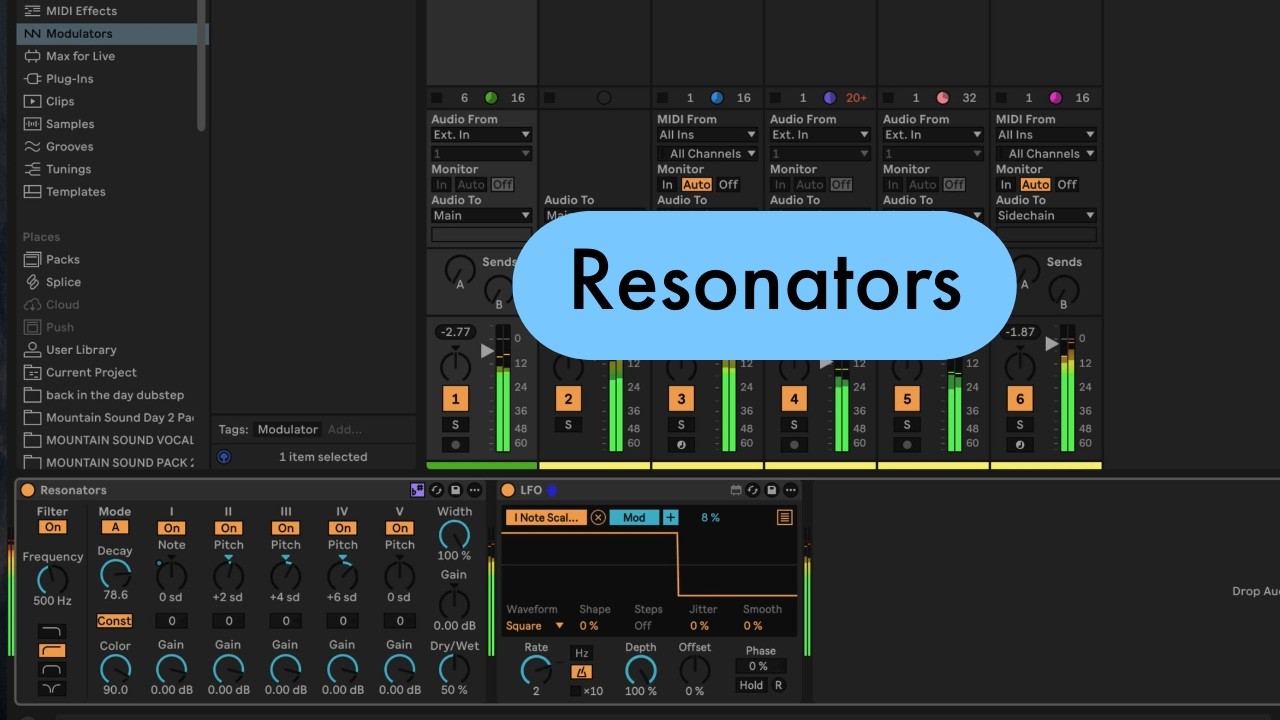Select the bandpass filter shape icon
Viewport: 1280px width, 720px height.
pos(52,669)
